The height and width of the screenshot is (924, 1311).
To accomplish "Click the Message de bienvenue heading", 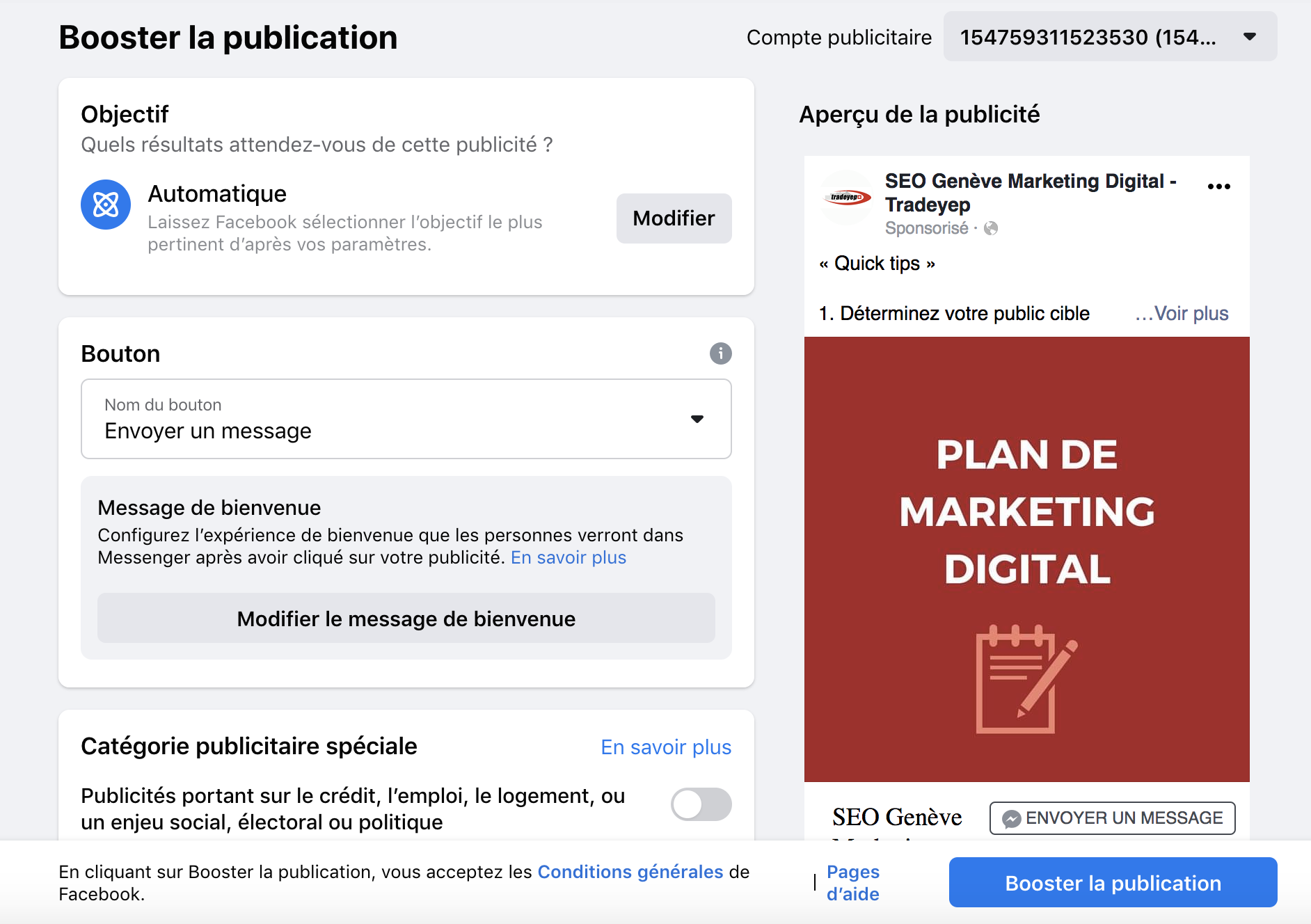I will click(209, 508).
